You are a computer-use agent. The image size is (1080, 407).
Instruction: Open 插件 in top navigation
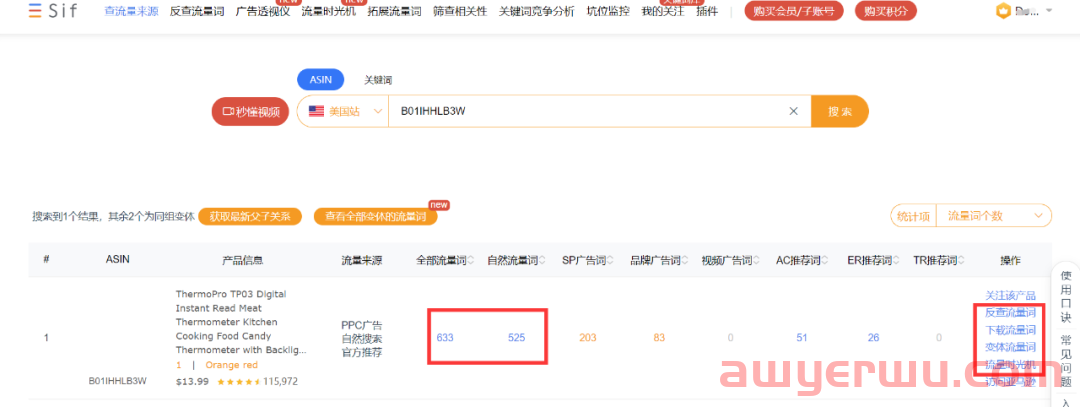pyautogui.click(x=707, y=12)
